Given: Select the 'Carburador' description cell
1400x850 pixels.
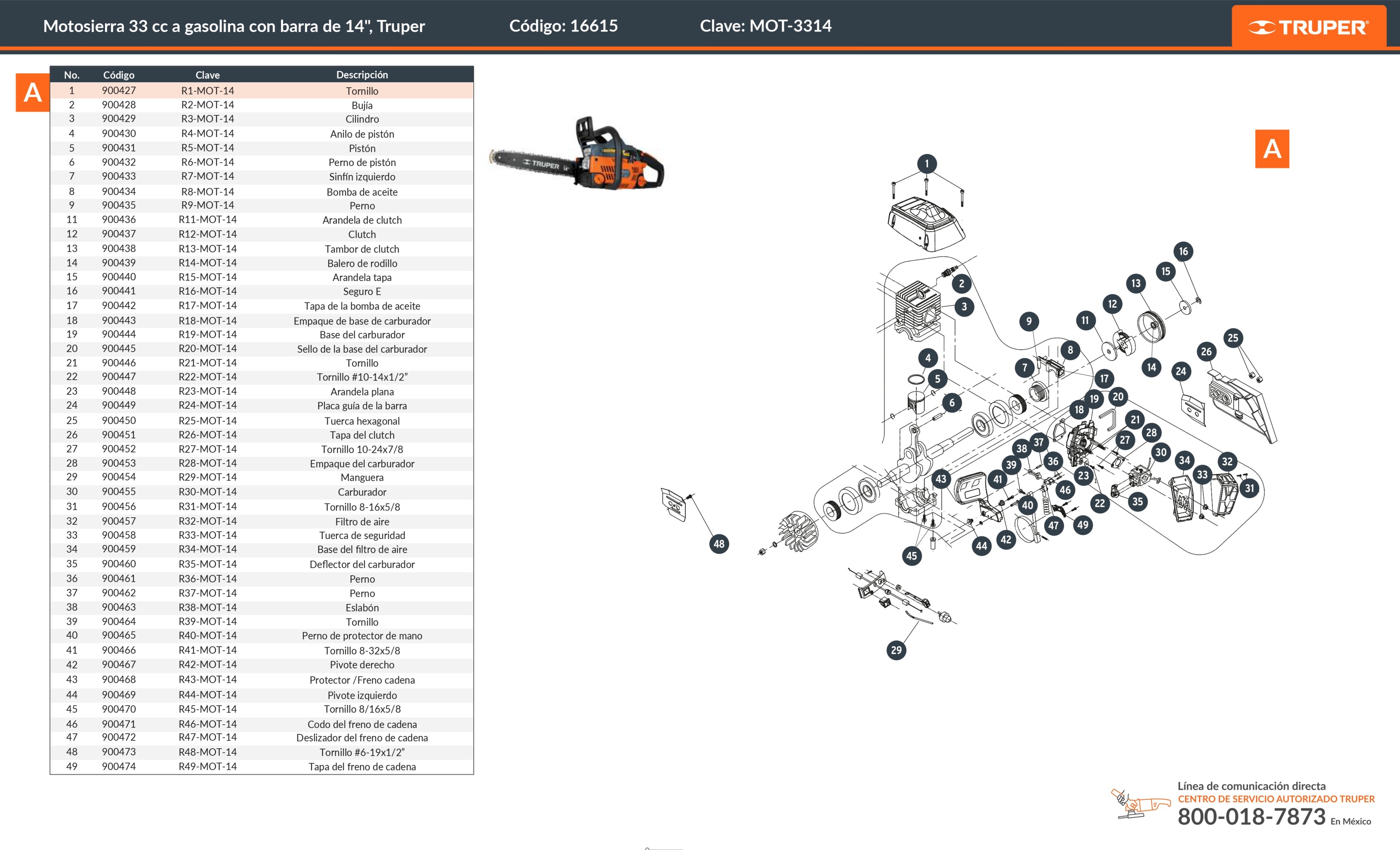Looking at the screenshot, I should [x=362, y=492].
